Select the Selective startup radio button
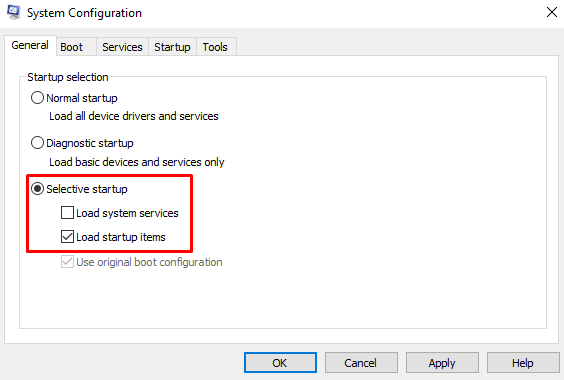The image size is (564, 380). (37, 189)
